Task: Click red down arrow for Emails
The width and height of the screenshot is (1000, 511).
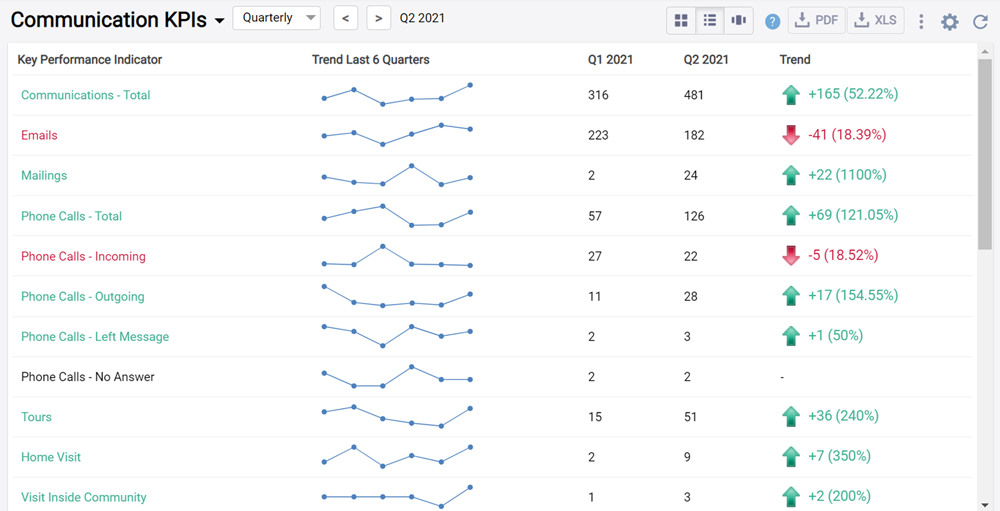Action: pyautogui.click(x=790, y=135)
